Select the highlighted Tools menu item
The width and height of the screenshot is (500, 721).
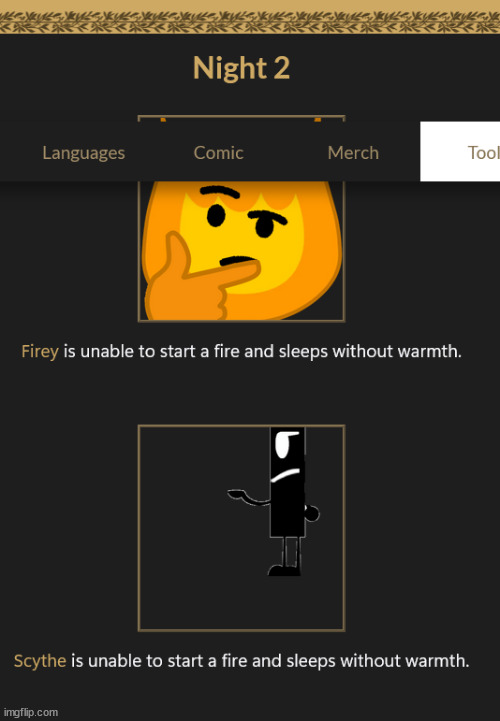point(460,151)
